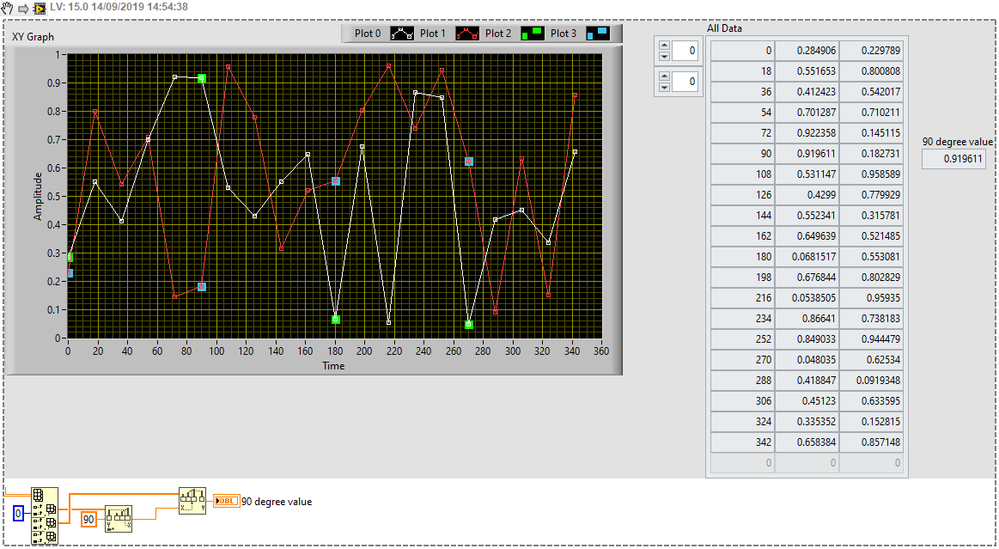Select the cell containing 0.800808

pos(872,71)
